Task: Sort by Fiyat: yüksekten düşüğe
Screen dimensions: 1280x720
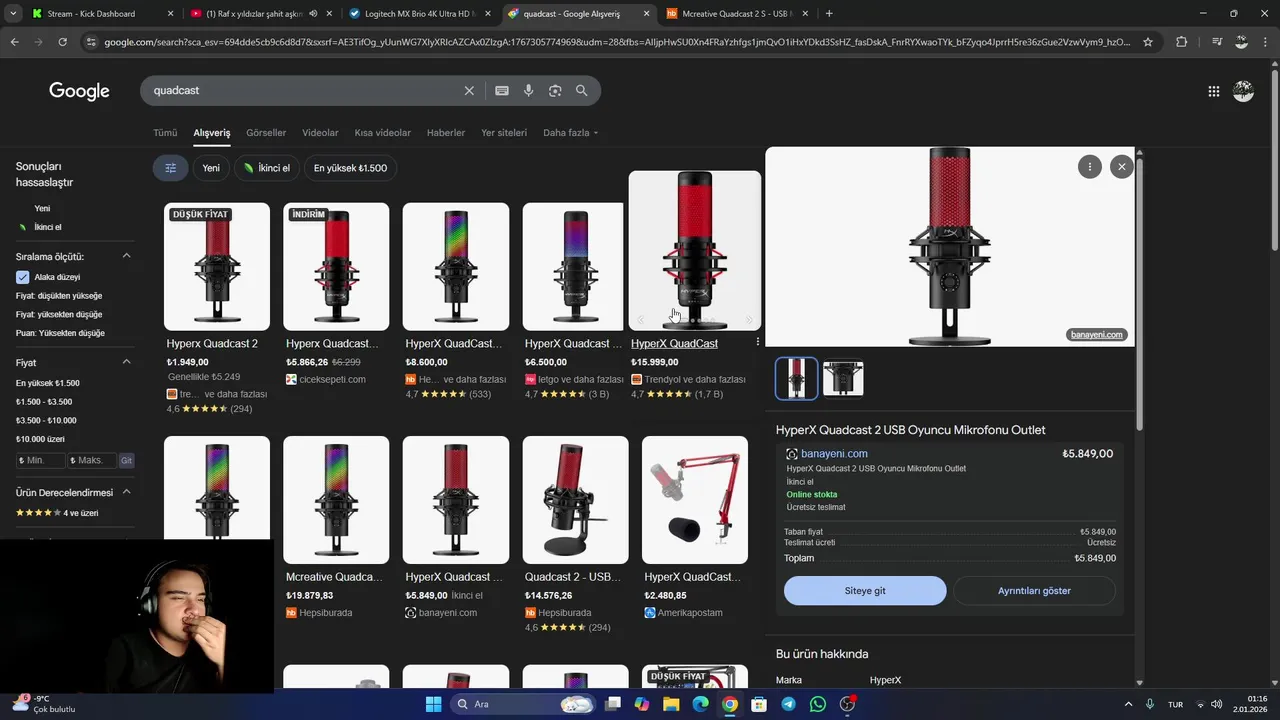Action: [x=59, y=314]
